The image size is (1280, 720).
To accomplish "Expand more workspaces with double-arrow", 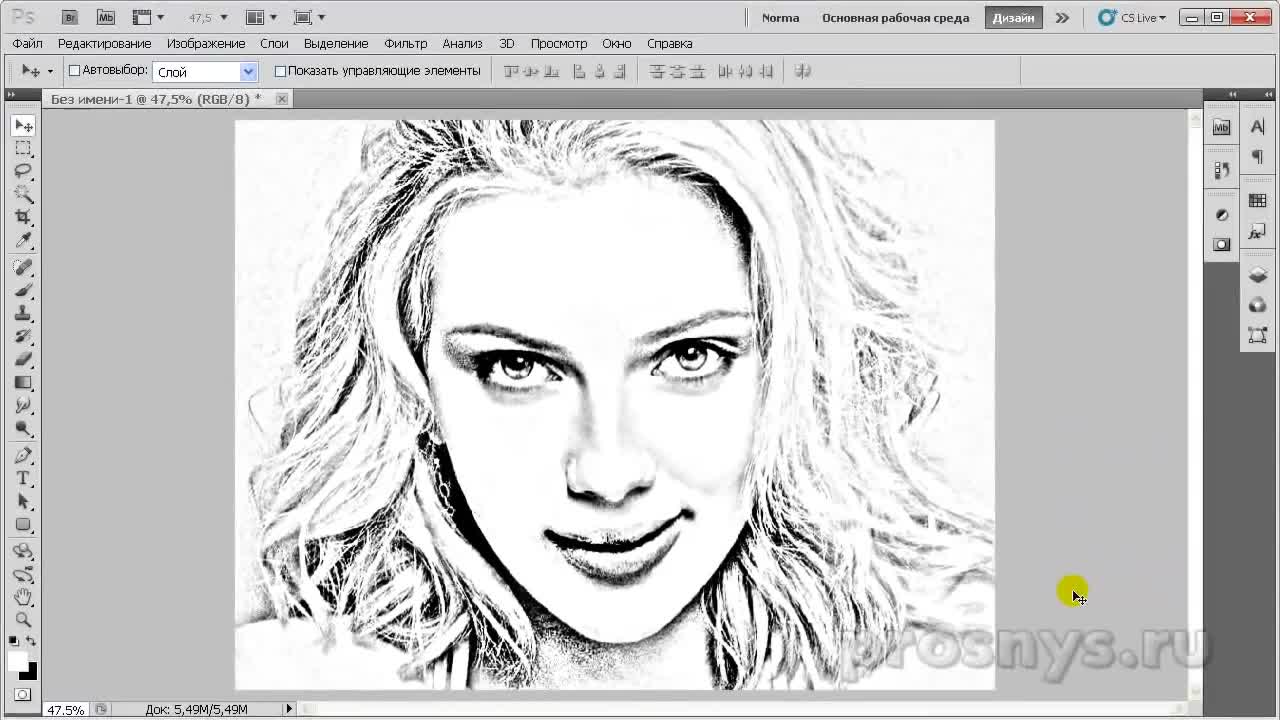I will point(1062,17).
